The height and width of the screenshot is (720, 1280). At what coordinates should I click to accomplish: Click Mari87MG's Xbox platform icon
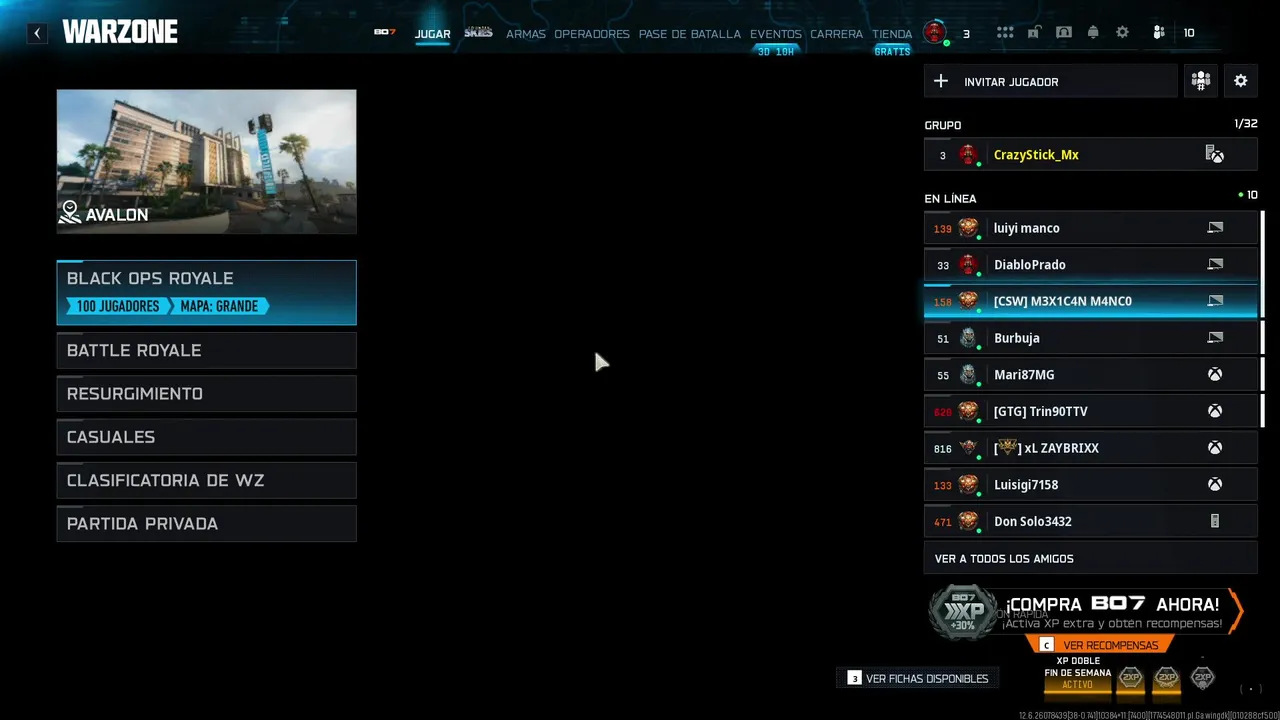click(x=1214, y=375)
